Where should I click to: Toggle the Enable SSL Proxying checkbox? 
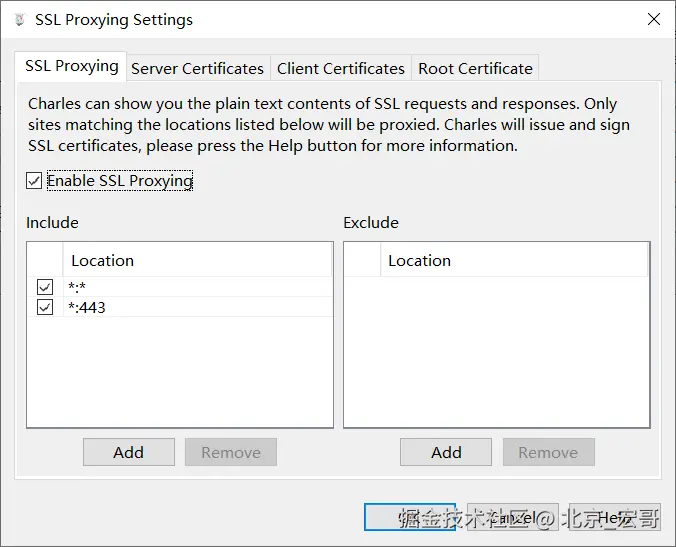pos(34,181)
